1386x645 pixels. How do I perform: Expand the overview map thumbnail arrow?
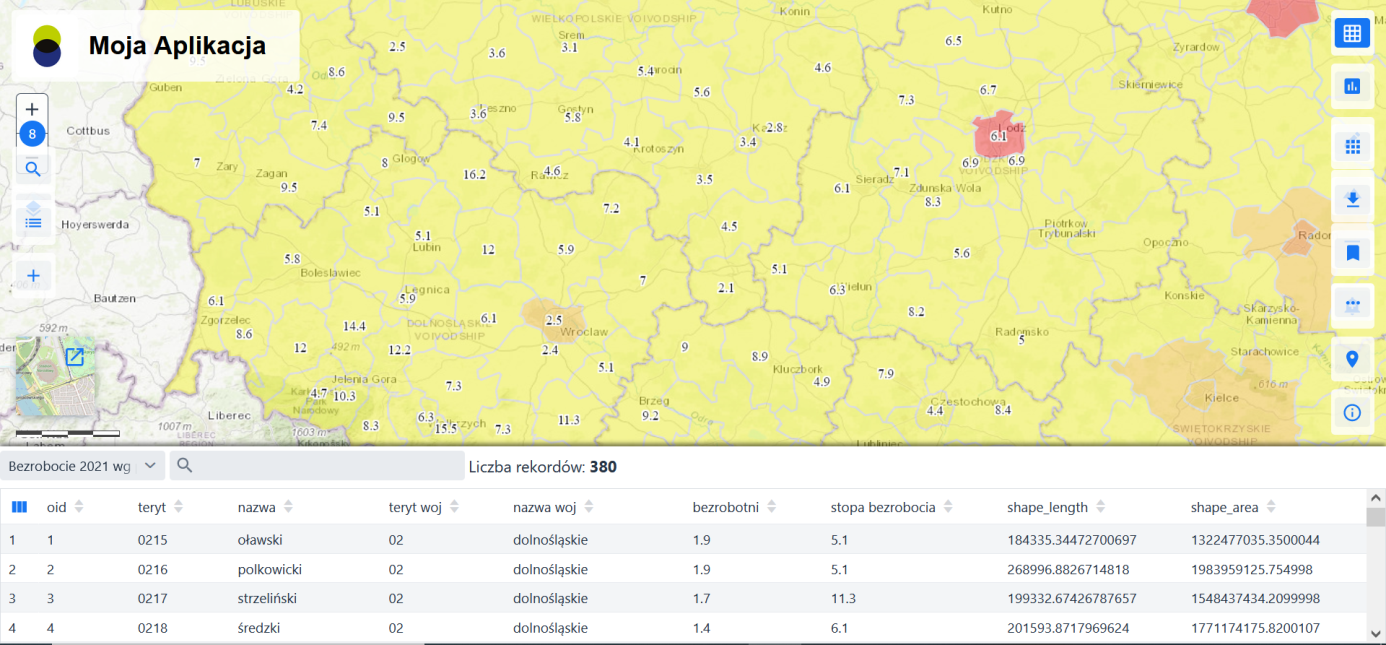pos(74,356)
